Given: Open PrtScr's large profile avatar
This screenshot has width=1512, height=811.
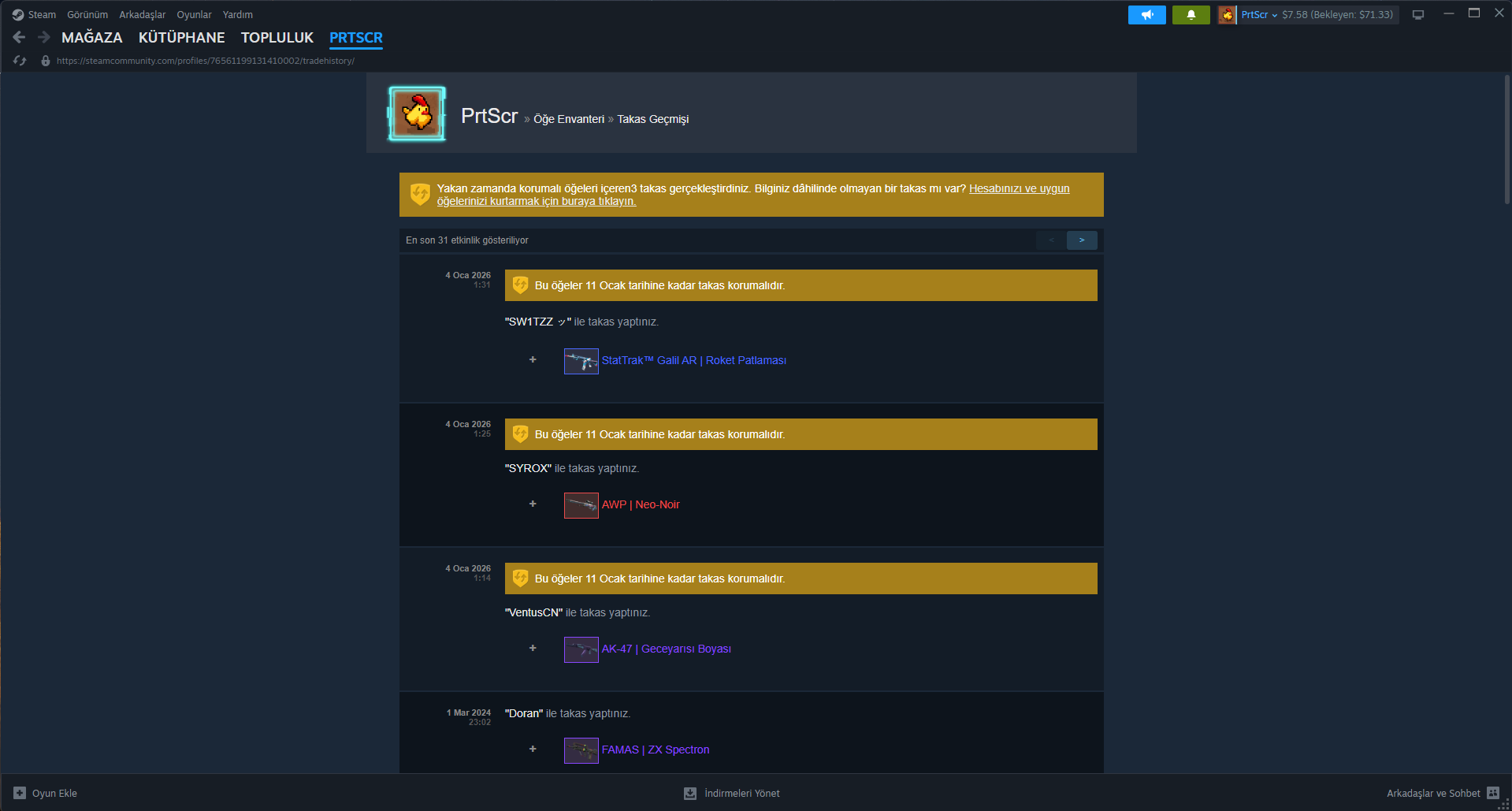Looking at the screenshot, I should coord(417,114).
